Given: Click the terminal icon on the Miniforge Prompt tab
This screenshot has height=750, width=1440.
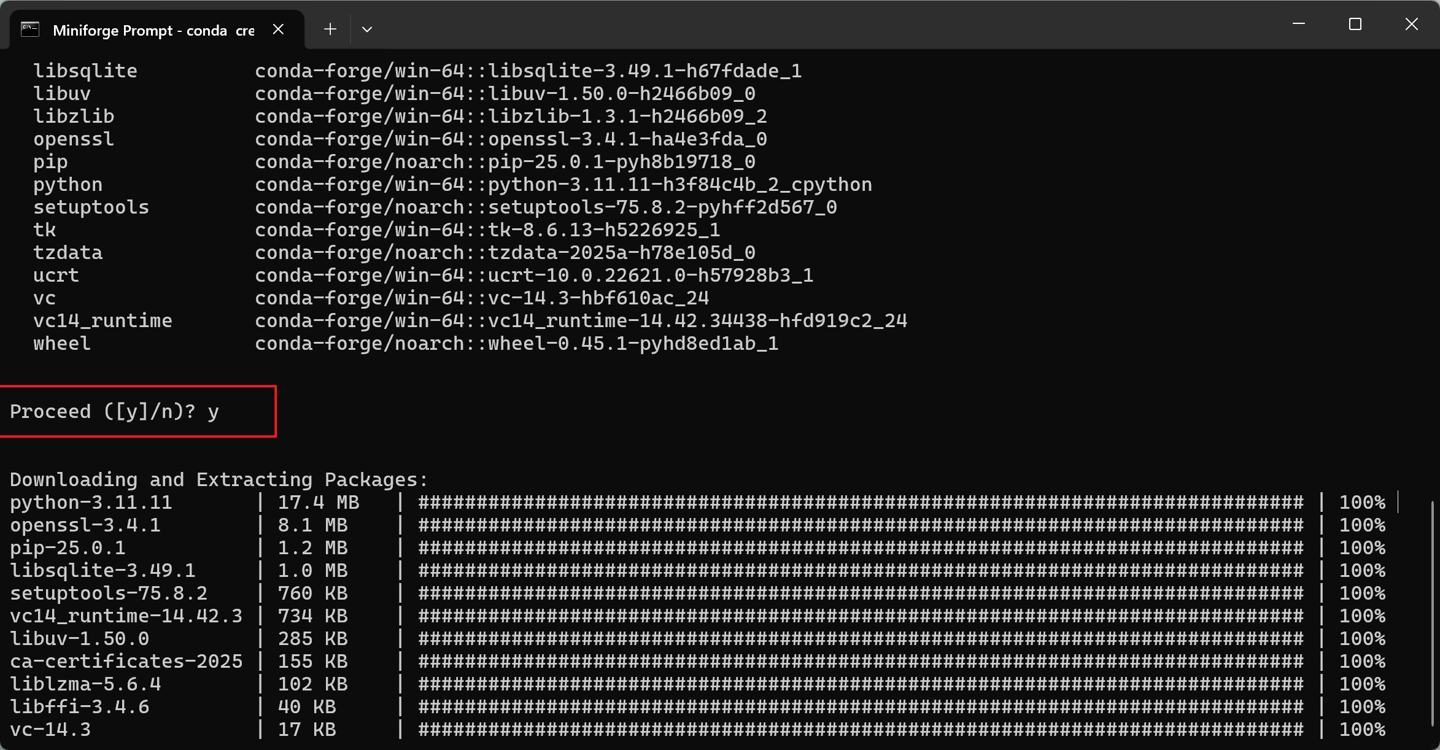Looking at the screenshot, I should click(30, 30).
